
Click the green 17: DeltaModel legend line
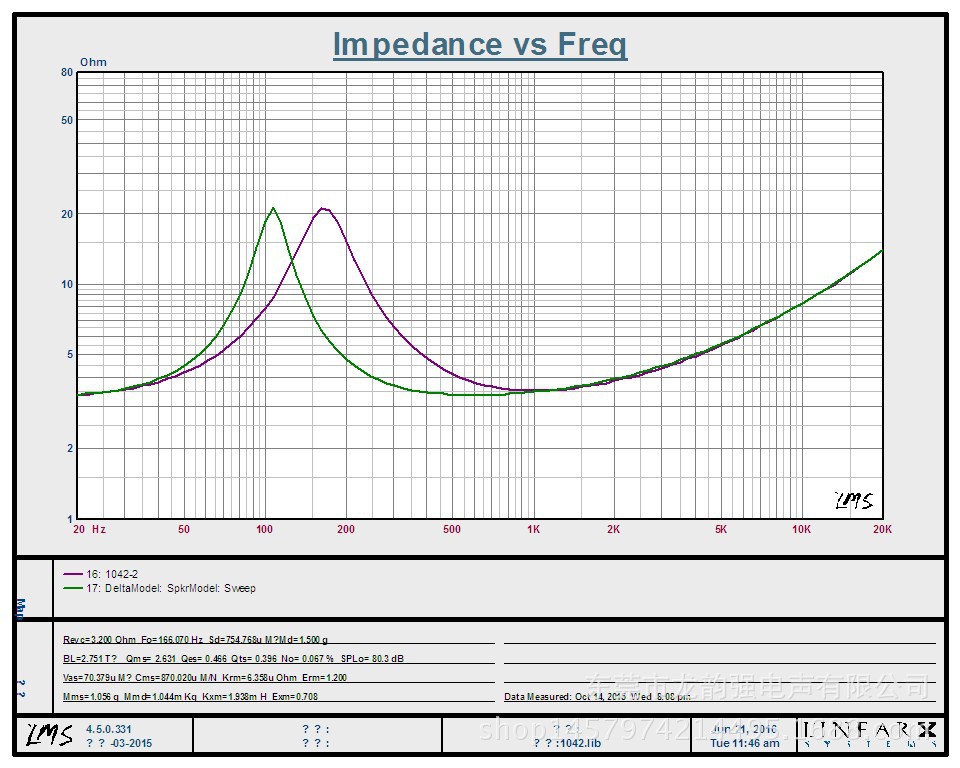click(73, 588)
